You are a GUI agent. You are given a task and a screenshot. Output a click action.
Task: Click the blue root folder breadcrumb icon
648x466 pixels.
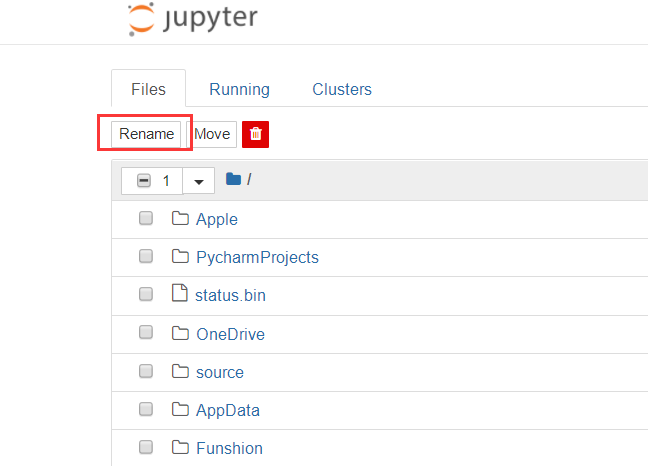point(233,179)
